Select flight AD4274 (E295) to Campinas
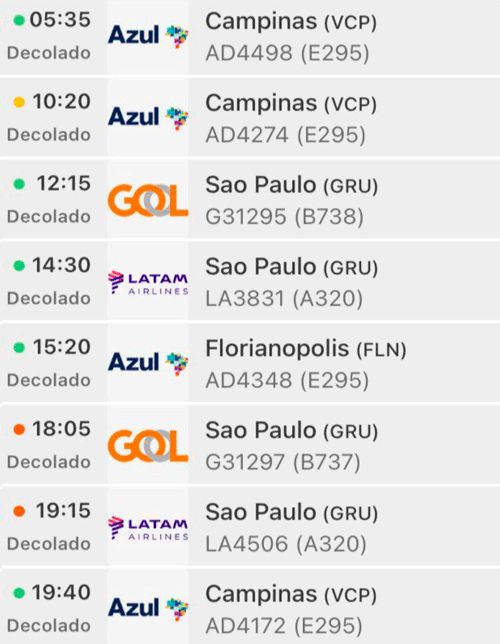 (250, 118)
